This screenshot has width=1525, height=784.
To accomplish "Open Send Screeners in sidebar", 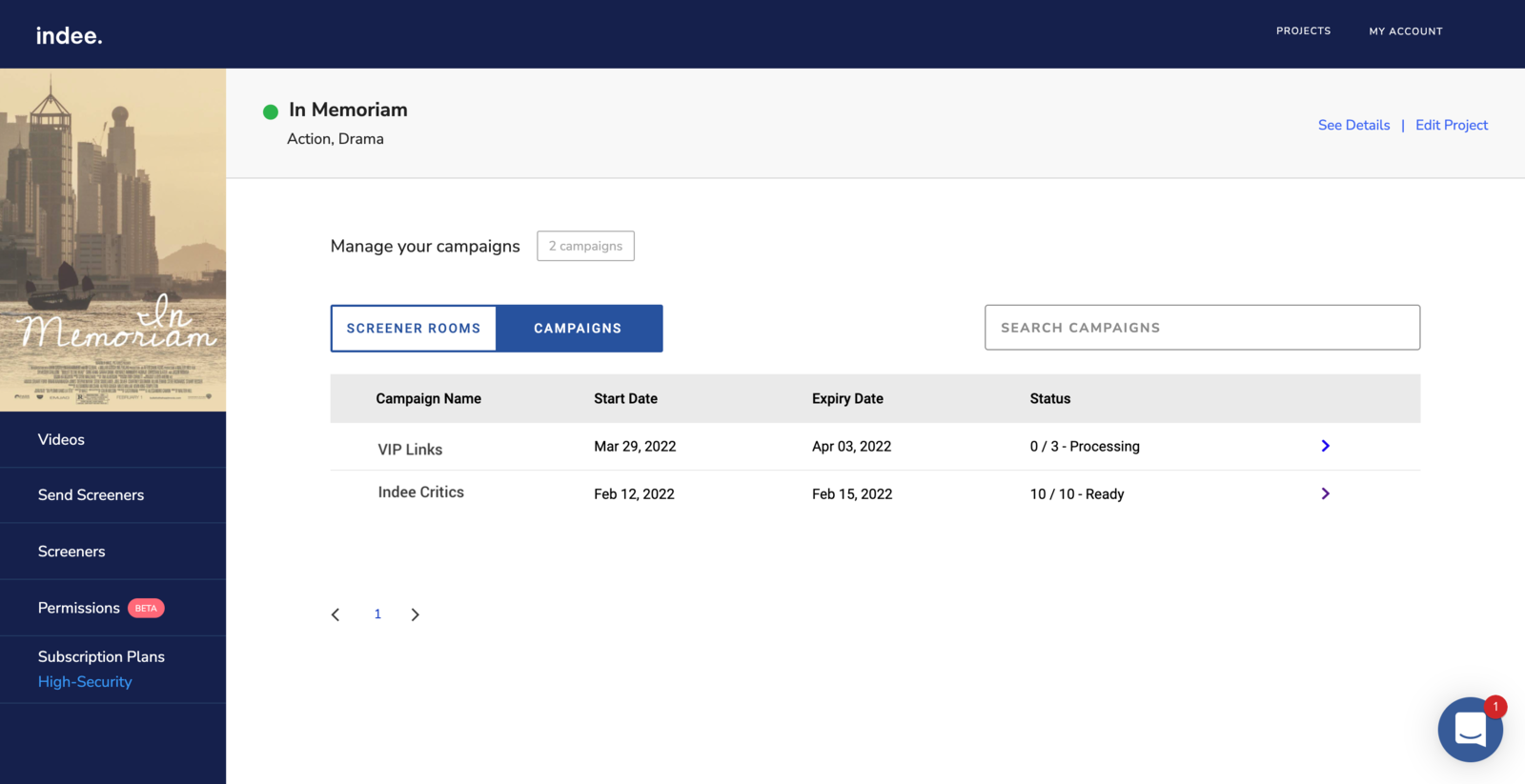I will pyautogui.click(x=91, y=495).
